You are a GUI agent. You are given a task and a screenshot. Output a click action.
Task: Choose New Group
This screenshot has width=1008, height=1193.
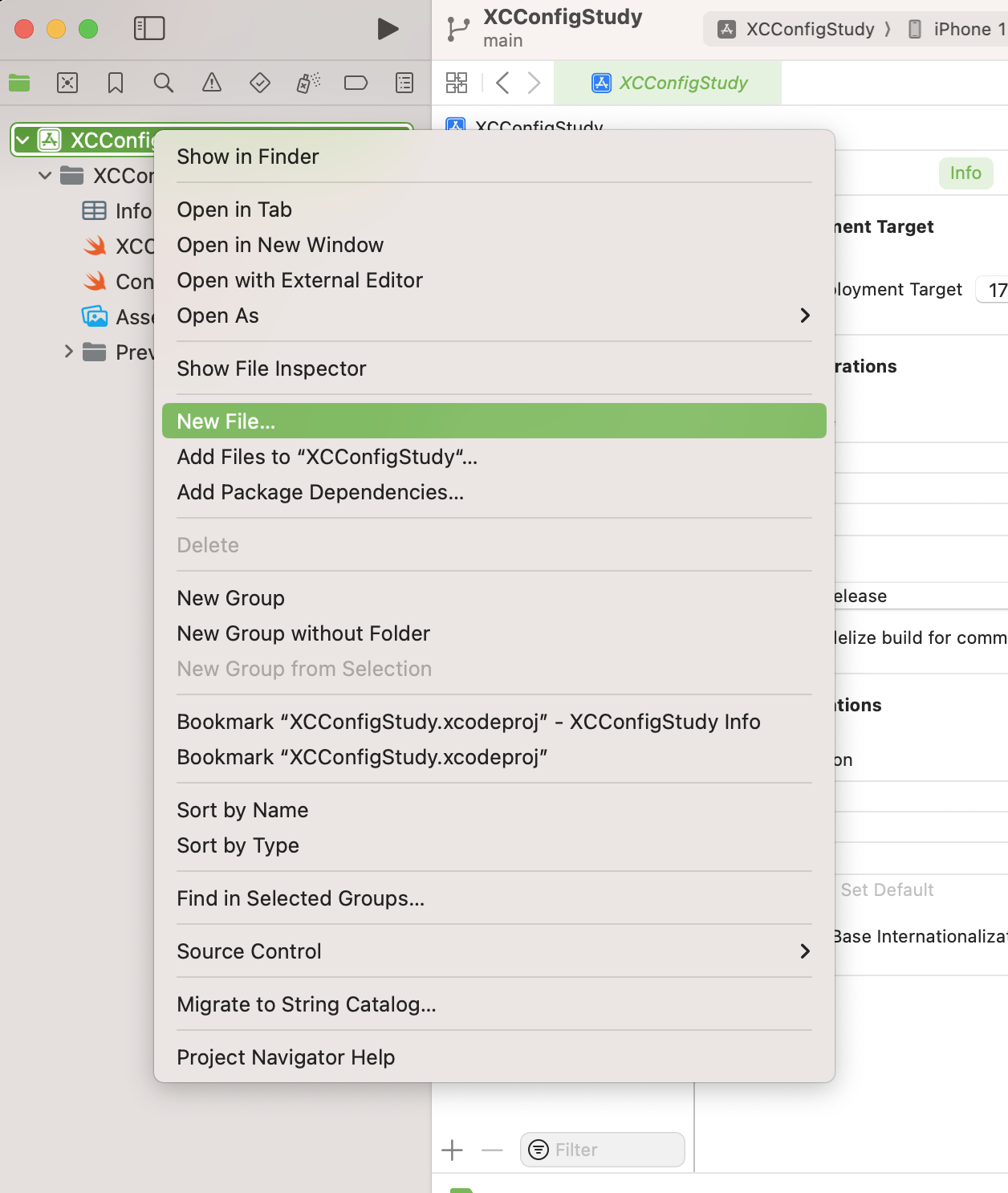click(494, 598)
